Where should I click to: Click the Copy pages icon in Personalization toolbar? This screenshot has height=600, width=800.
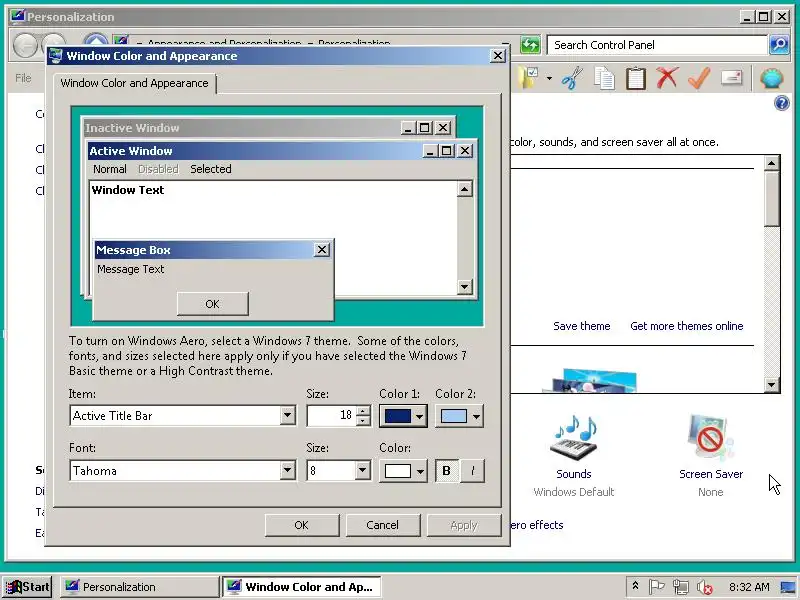point(605,79)
